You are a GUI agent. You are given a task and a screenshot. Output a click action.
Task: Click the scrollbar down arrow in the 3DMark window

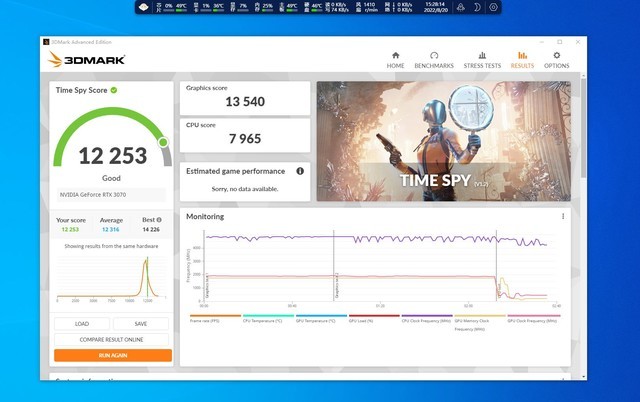[583, 377]
